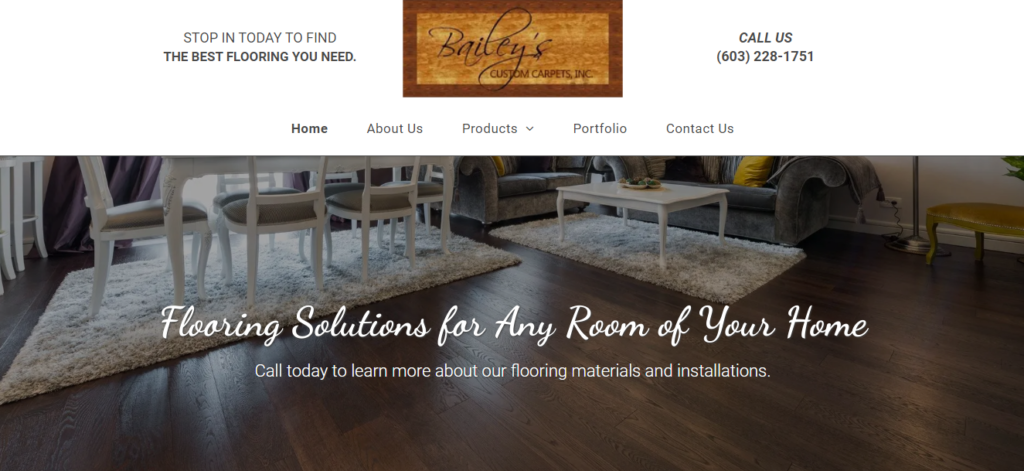The height and width of the screenshot is (471, 1024).
Task: Click 'The best flooring you need' tagline
Action: coord(260,57)
